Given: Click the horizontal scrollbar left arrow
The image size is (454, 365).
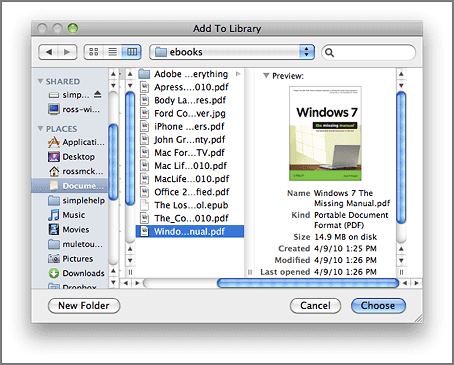Looking at the screenshot, I should 126,283.
